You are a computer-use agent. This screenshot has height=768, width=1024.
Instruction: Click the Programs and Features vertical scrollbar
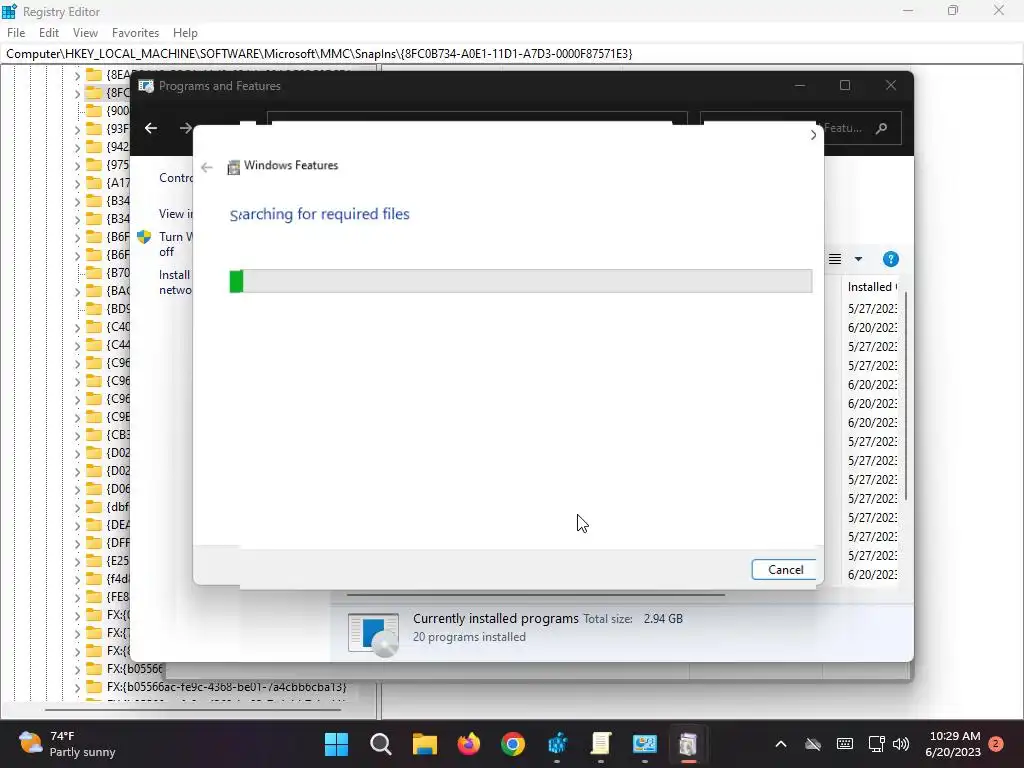[x=906, y=396]
